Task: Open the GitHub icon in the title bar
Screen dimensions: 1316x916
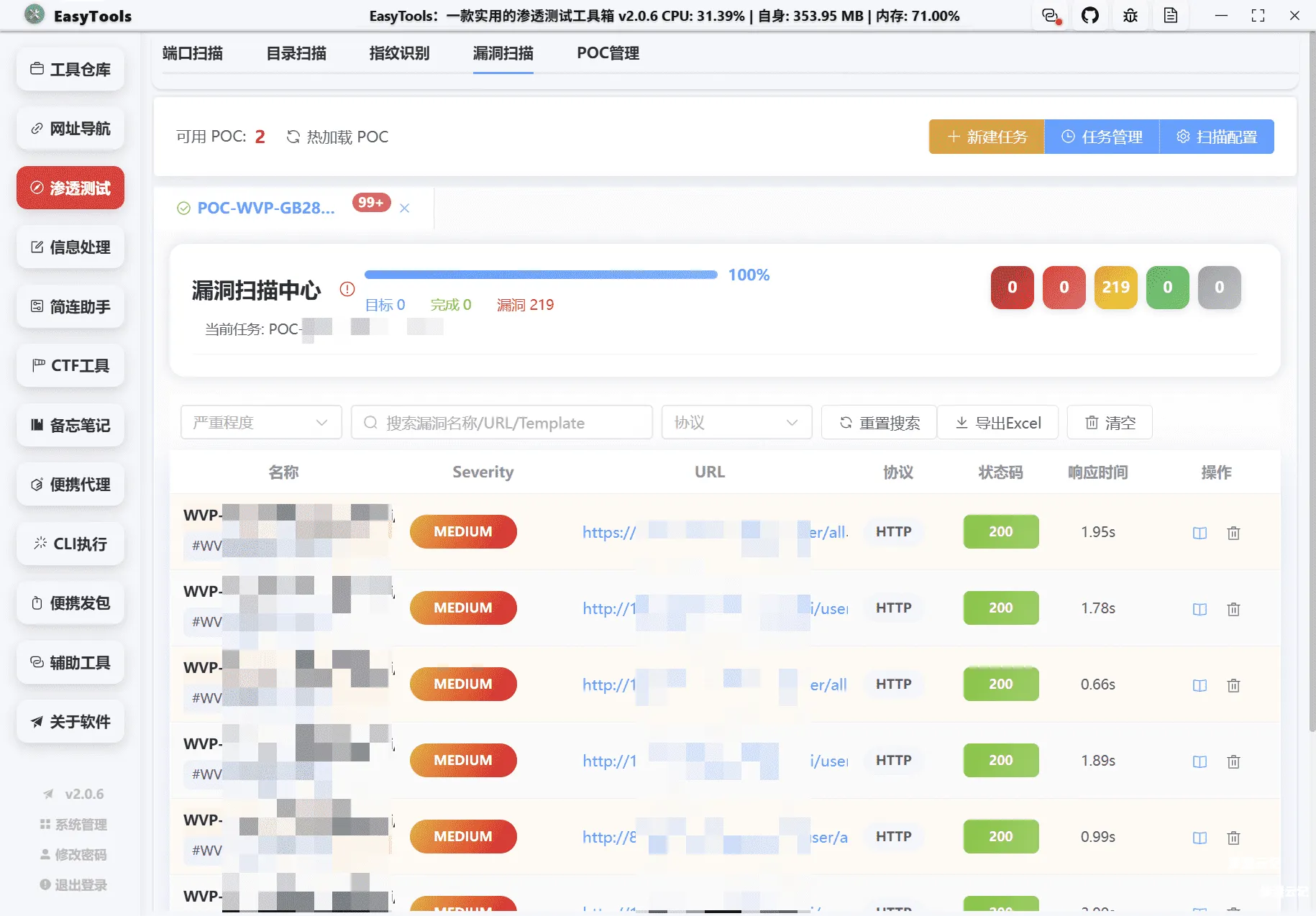Action: 1090,15
